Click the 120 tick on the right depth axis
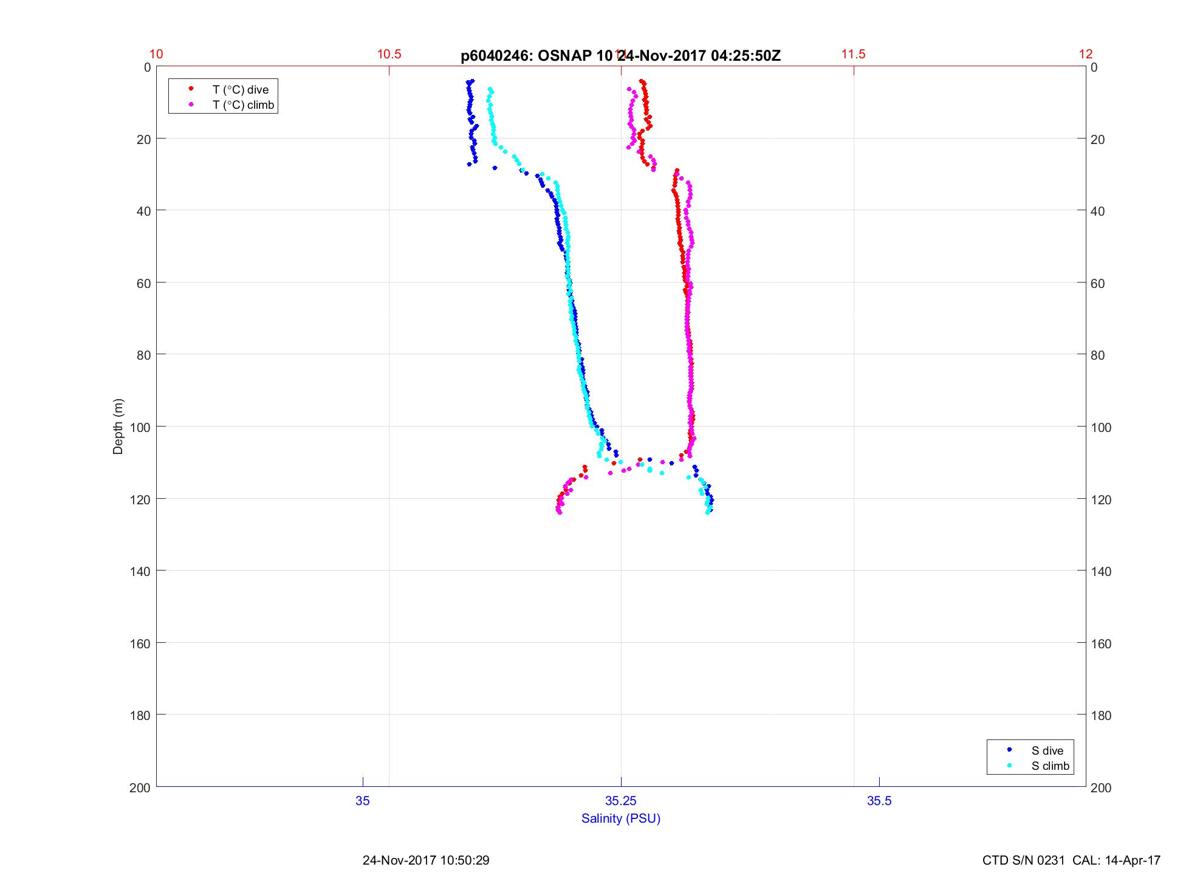The image size is (1200, 885). click(1102, 499)
